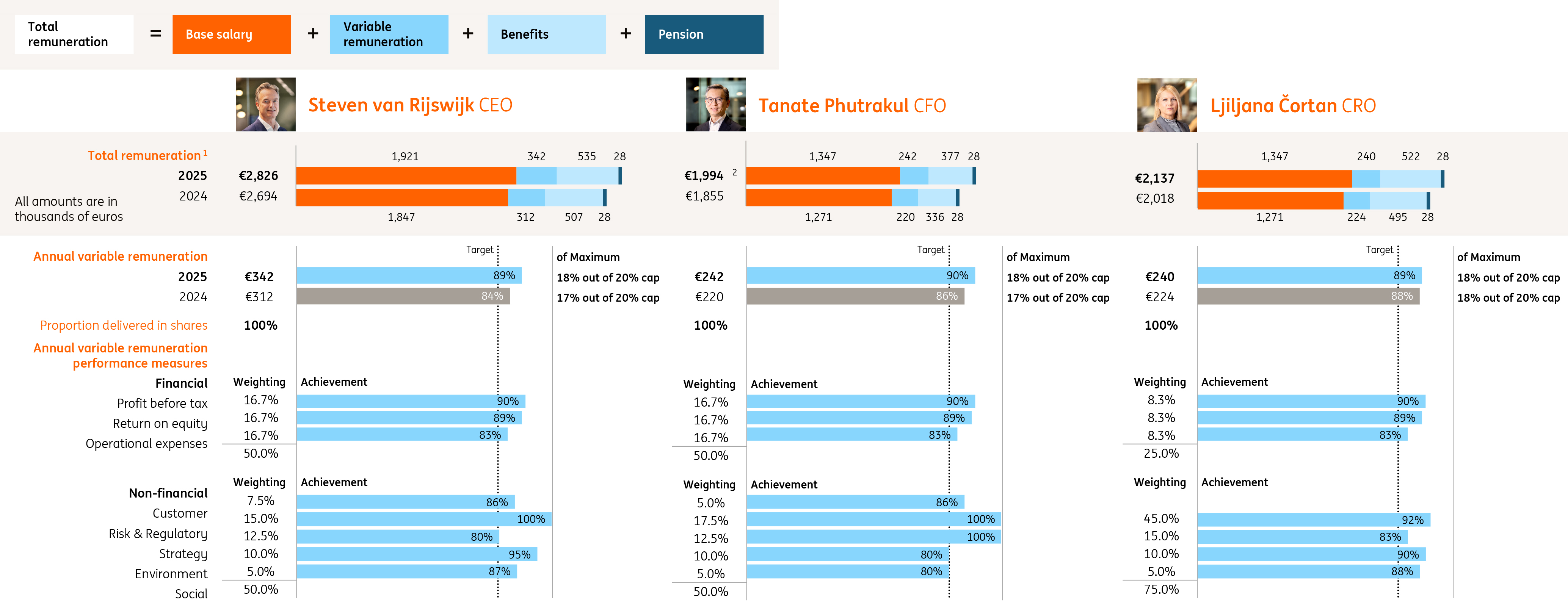Click the Steven van Rijswijk CEO name heading
The width and height of the screenshot is (1568, 601).
tap(410, 105)
